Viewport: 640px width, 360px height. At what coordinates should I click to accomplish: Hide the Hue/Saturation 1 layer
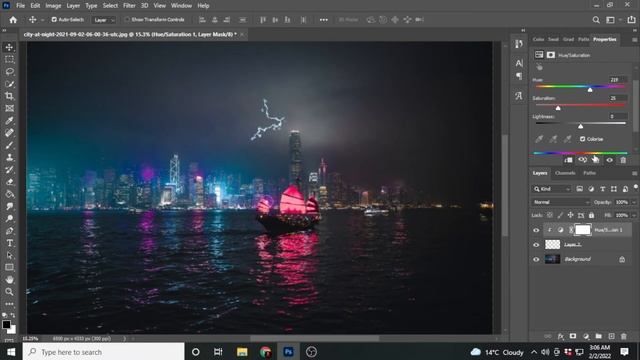(x=536, y=230)
